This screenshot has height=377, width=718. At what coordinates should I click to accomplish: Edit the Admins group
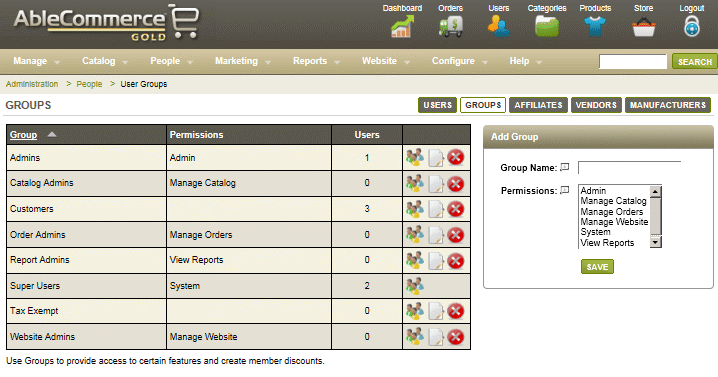(x=436, y=158)
